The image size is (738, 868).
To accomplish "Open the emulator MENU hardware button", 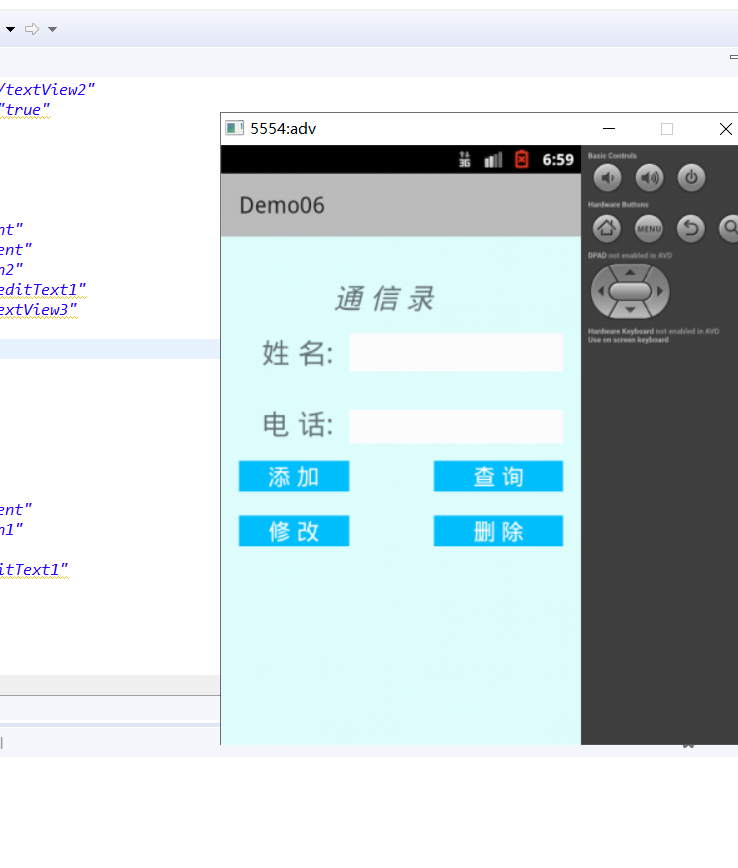I will (x=649, y=228).
